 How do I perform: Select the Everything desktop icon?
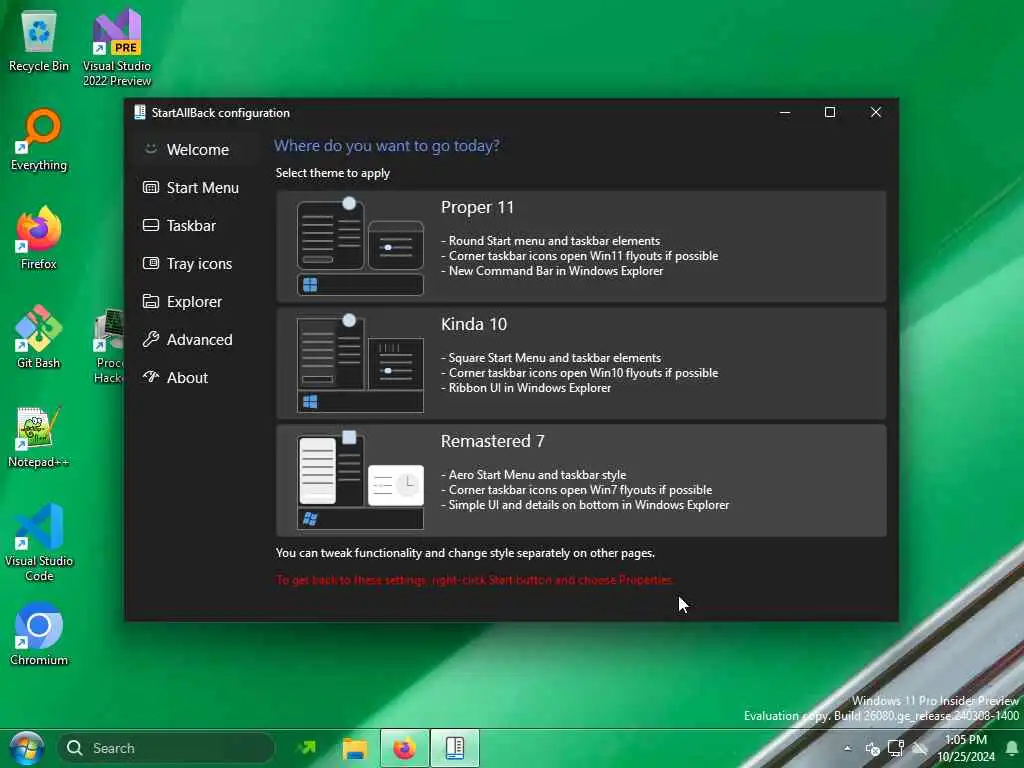39,140
